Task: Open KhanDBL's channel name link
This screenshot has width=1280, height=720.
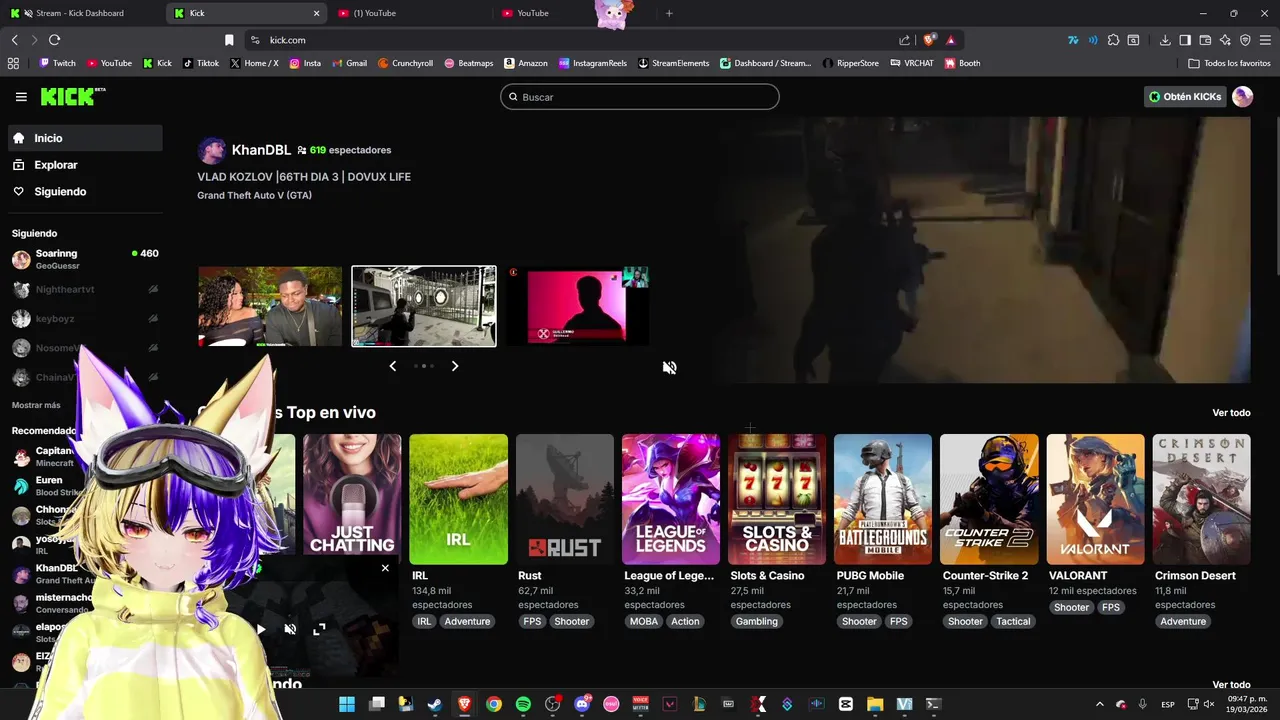Action: (x=261, y=150)
